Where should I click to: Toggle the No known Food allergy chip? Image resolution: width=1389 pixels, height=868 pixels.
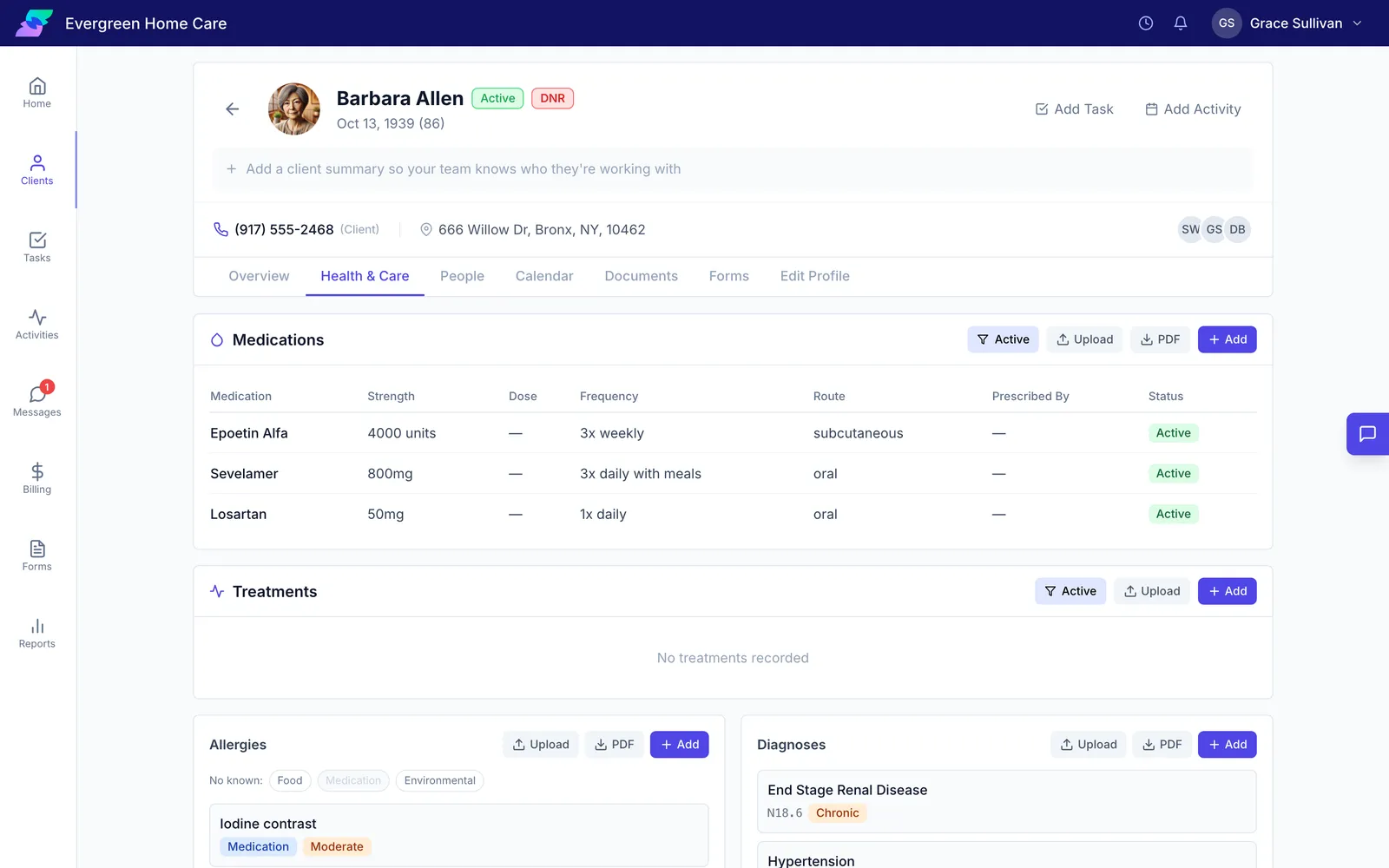tap(290, 780)
